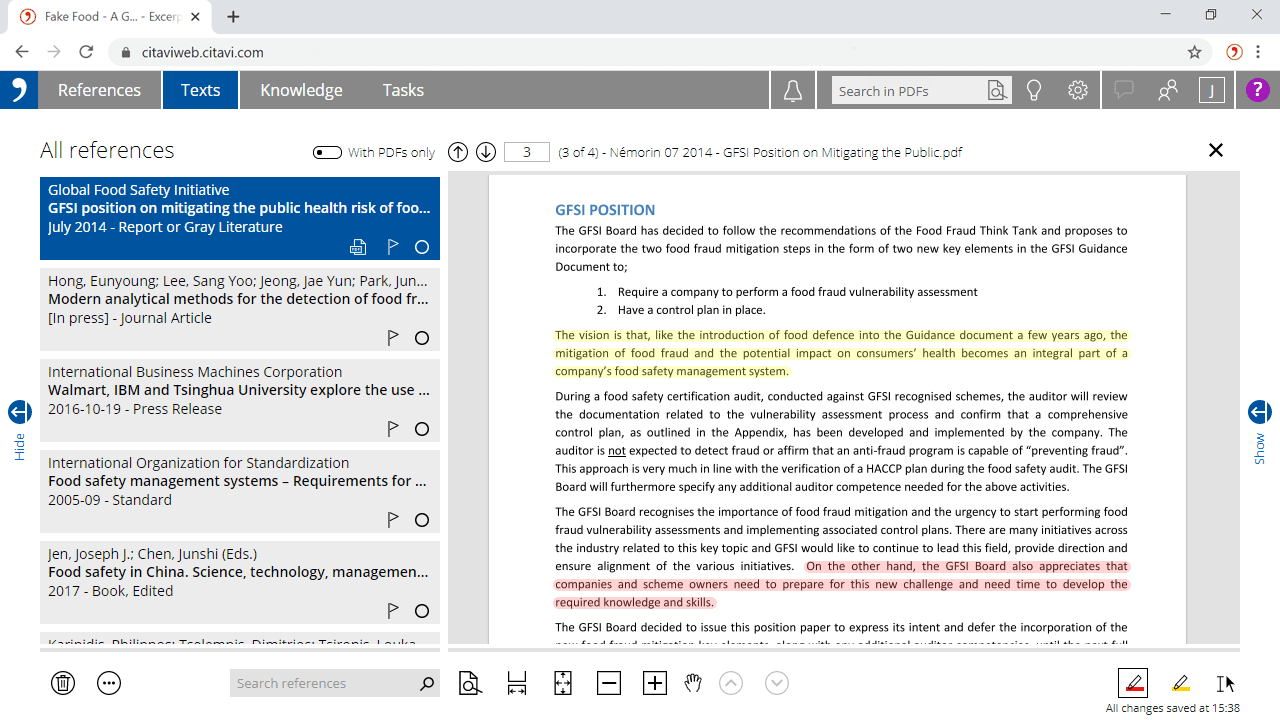Click the Search in PDFs field
The image size is (1280, 720).
(x=908, y=91)
